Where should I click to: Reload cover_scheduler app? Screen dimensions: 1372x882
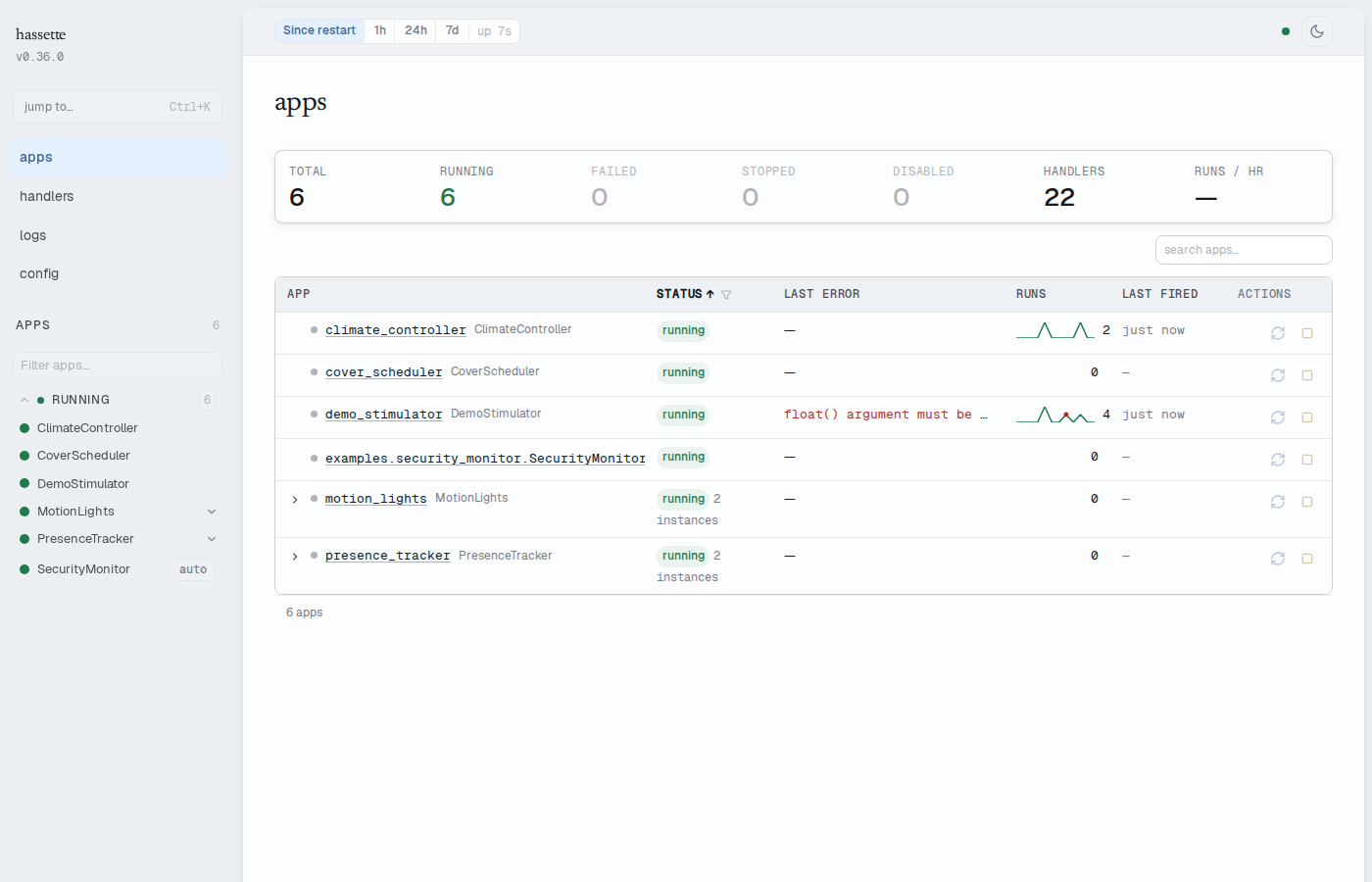pos(1278,375)
